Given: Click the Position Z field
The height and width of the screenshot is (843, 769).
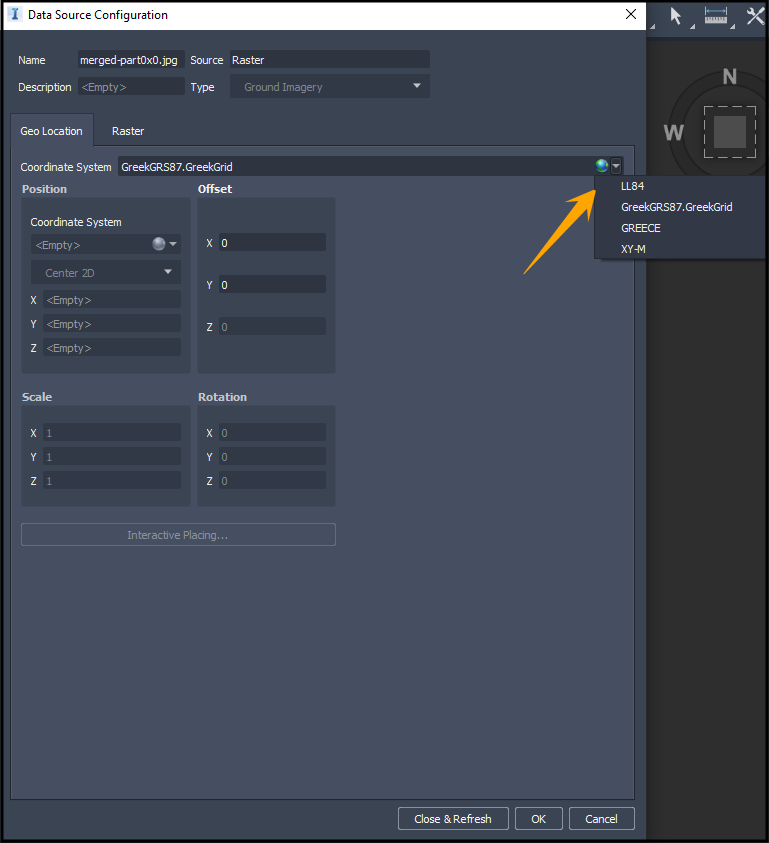Looking at the screenshot, I should coord(112,348).
